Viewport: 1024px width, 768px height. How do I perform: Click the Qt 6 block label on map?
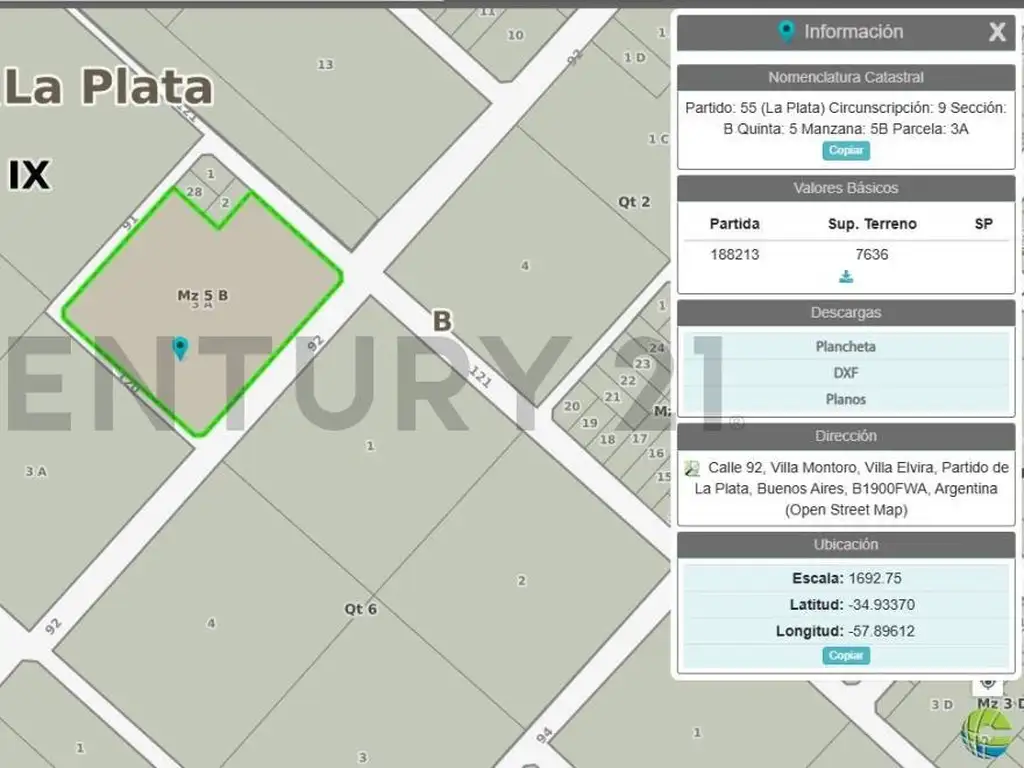360,608
